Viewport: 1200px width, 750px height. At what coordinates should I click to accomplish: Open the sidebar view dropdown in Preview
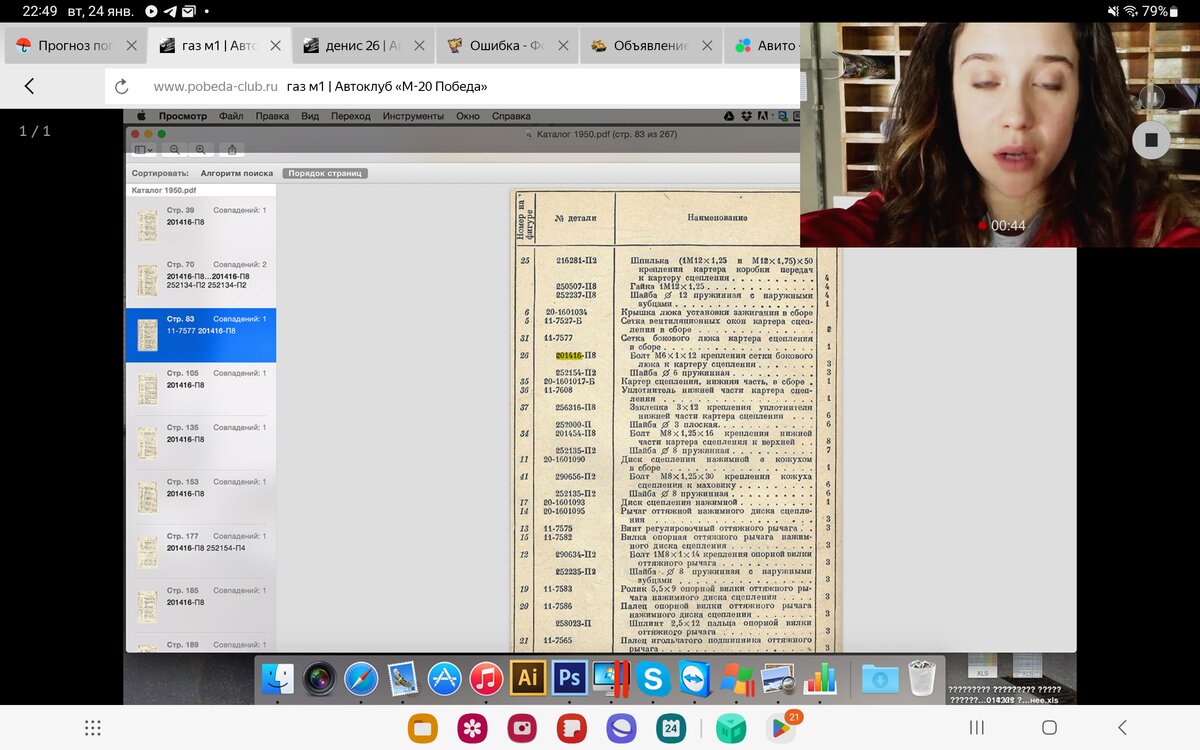(144, 150)
